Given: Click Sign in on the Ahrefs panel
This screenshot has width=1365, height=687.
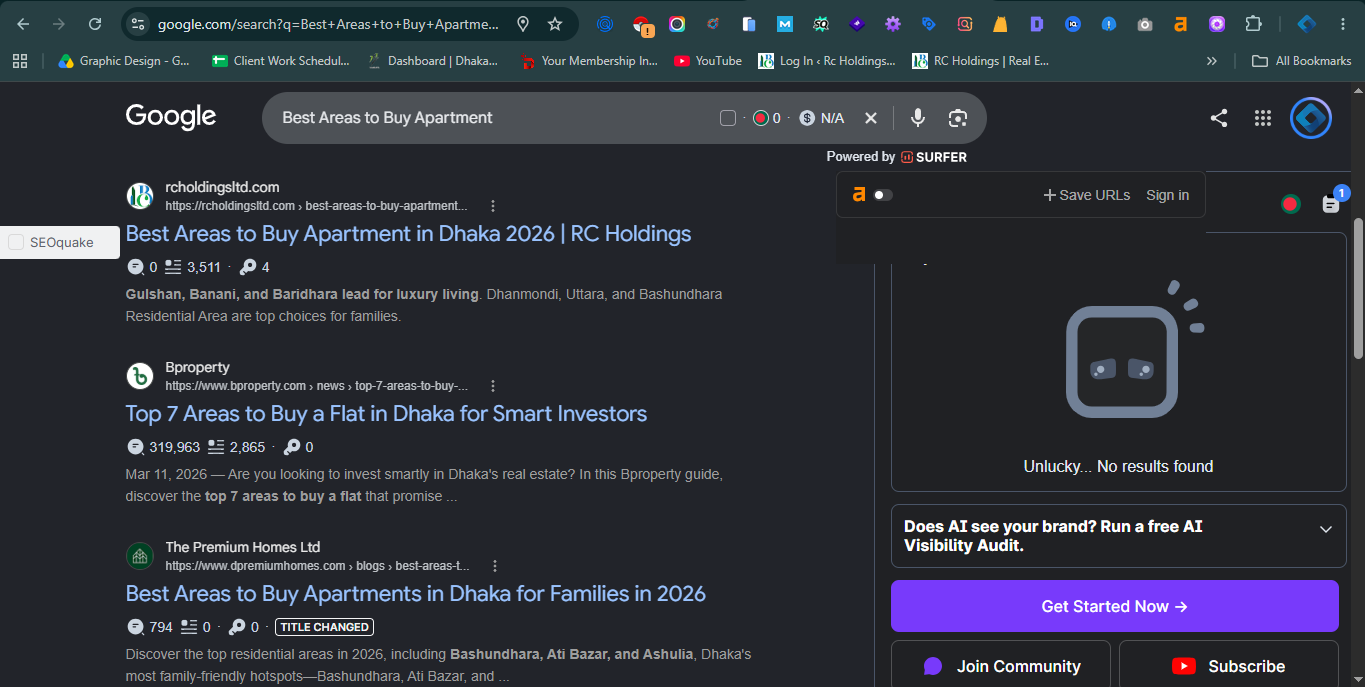Looking at the screenshot, I should coord(1167,195).
